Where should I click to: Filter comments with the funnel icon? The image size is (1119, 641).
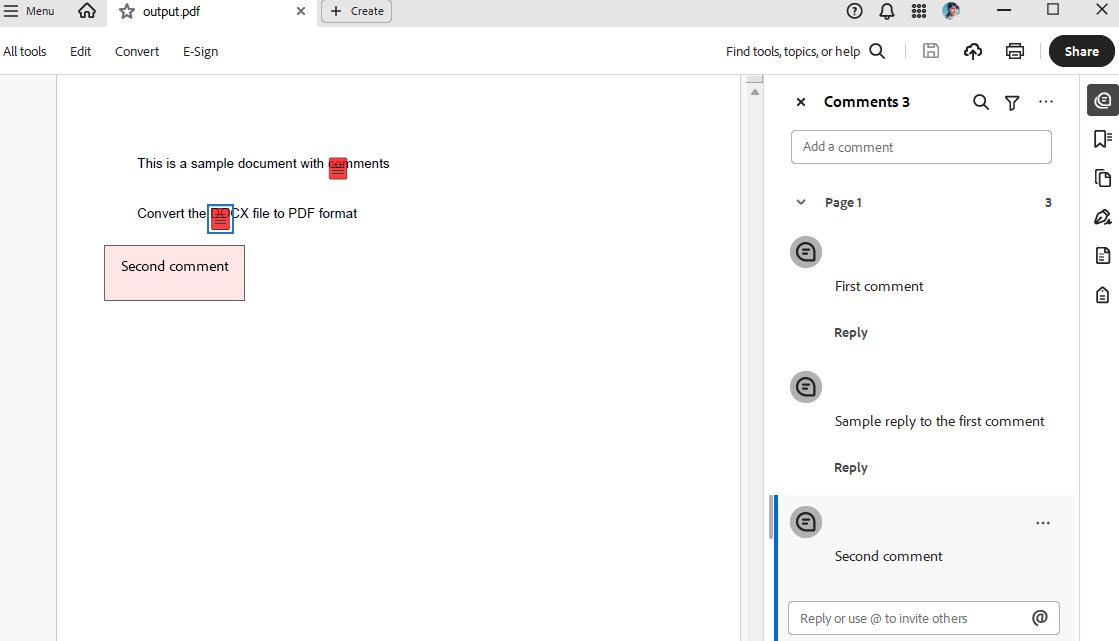(1012, 101)
